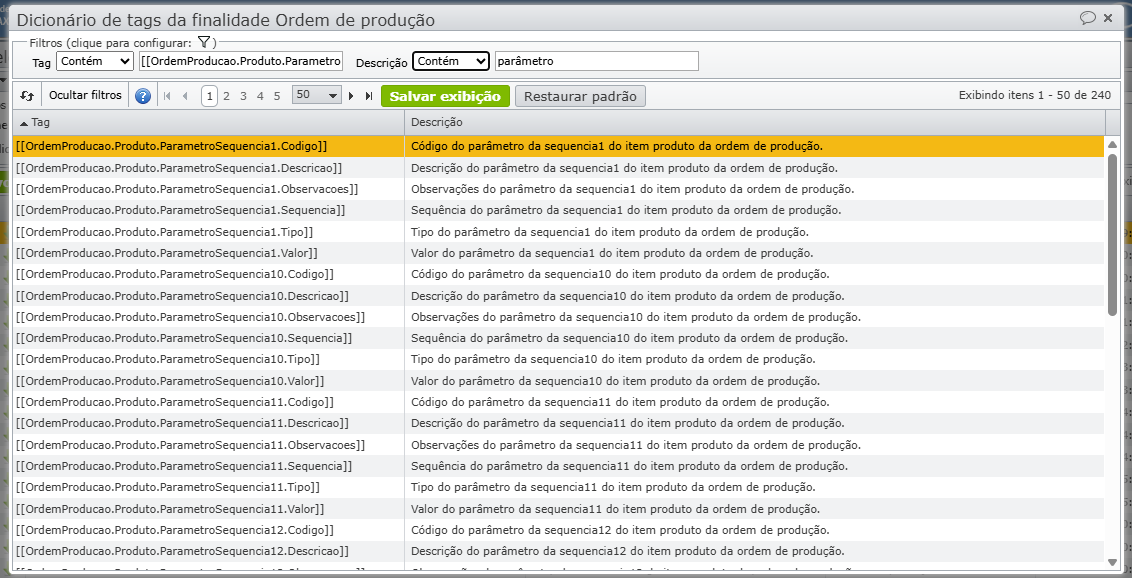Screen dimensions: 1132x578
Task: Open the comment bubble icon
Action: (x=1087, y=18)
